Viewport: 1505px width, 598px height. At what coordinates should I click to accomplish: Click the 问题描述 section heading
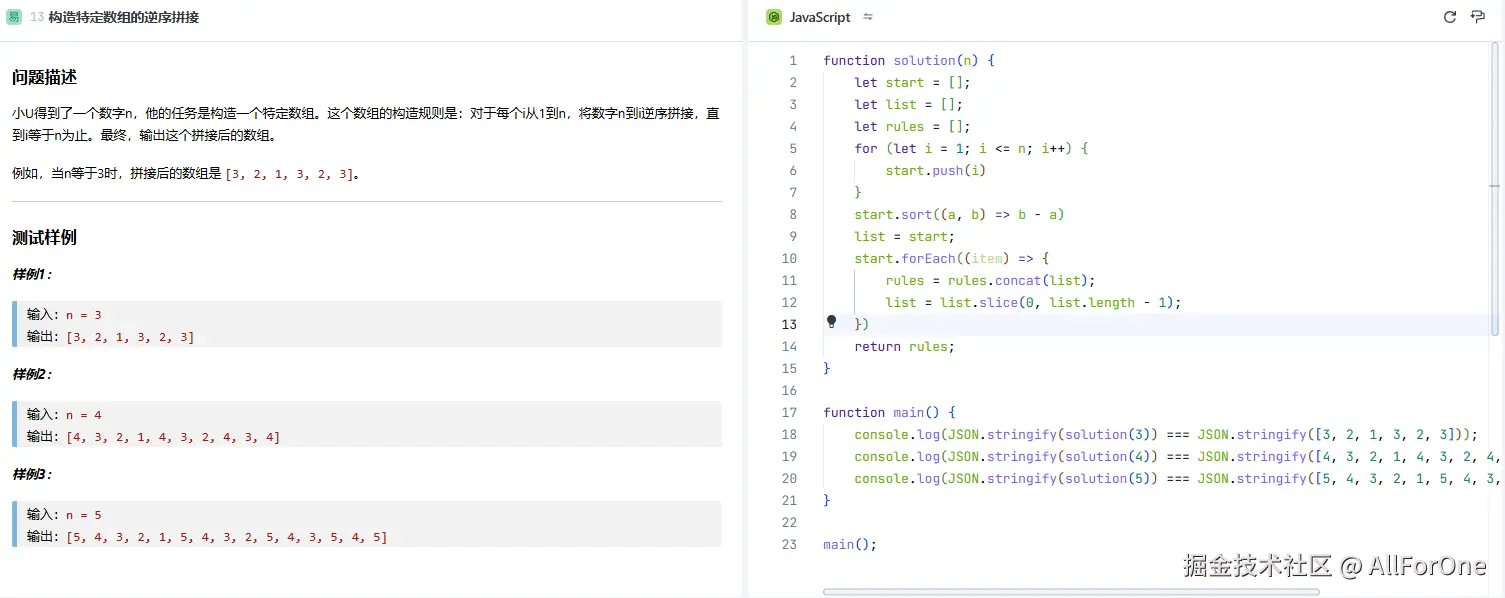(x=44, y=77)
